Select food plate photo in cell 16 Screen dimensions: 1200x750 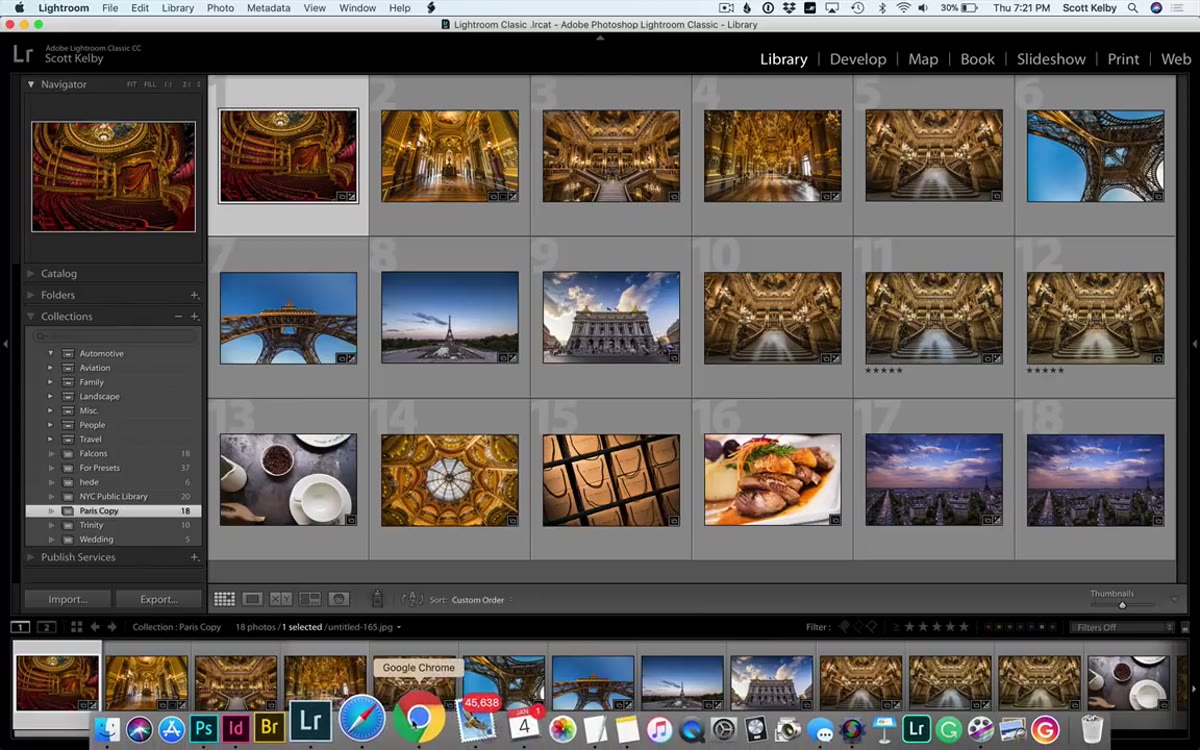pos(772,479)
